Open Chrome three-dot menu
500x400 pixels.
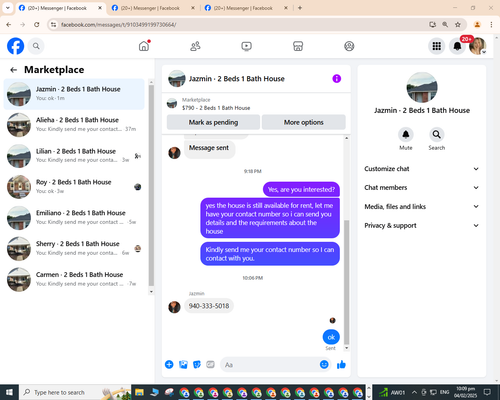pyautogui.click(x=491, y=24)
